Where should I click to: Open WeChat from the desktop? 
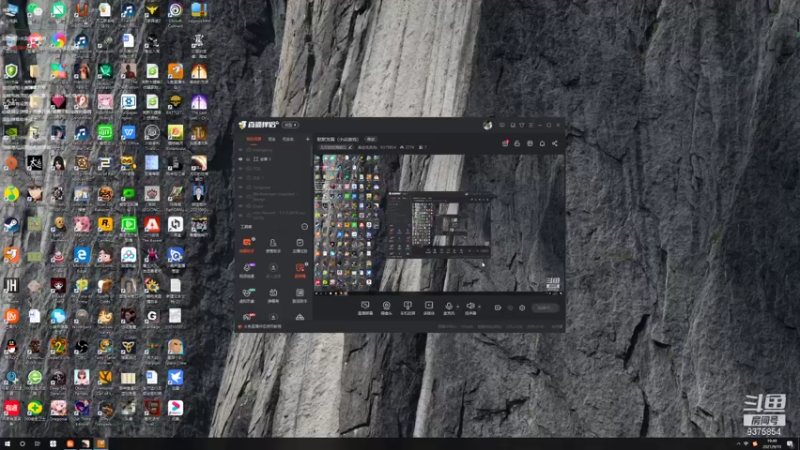point(34,9)
